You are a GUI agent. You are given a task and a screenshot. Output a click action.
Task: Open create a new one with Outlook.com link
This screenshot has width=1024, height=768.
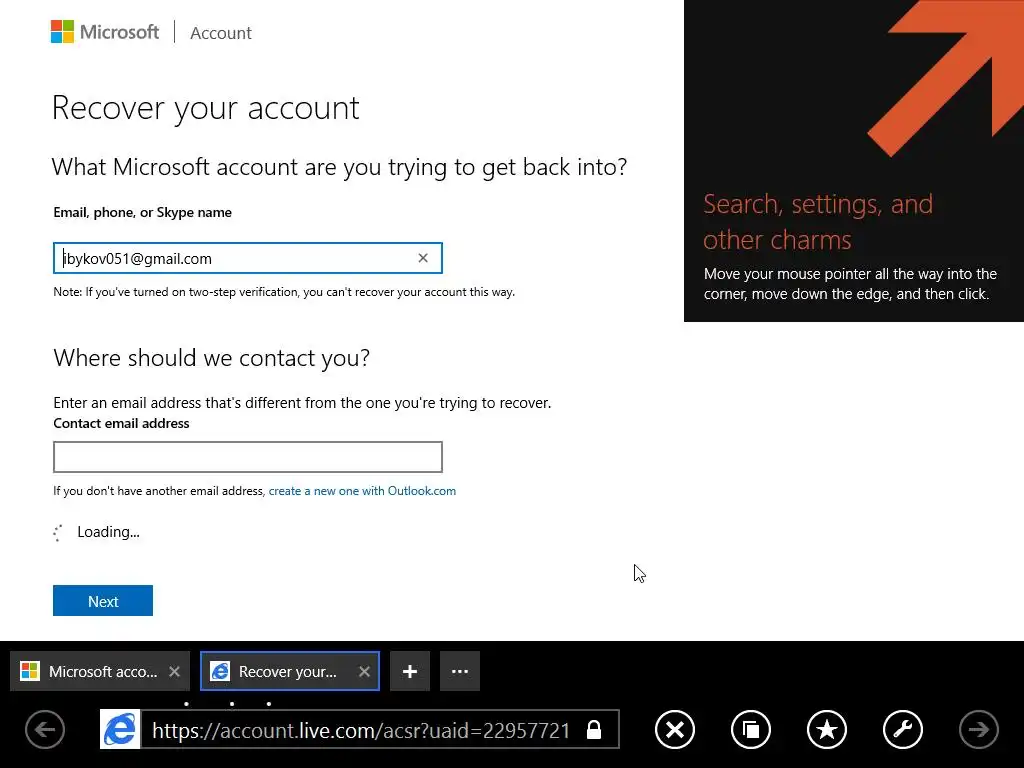coord(362,490)
